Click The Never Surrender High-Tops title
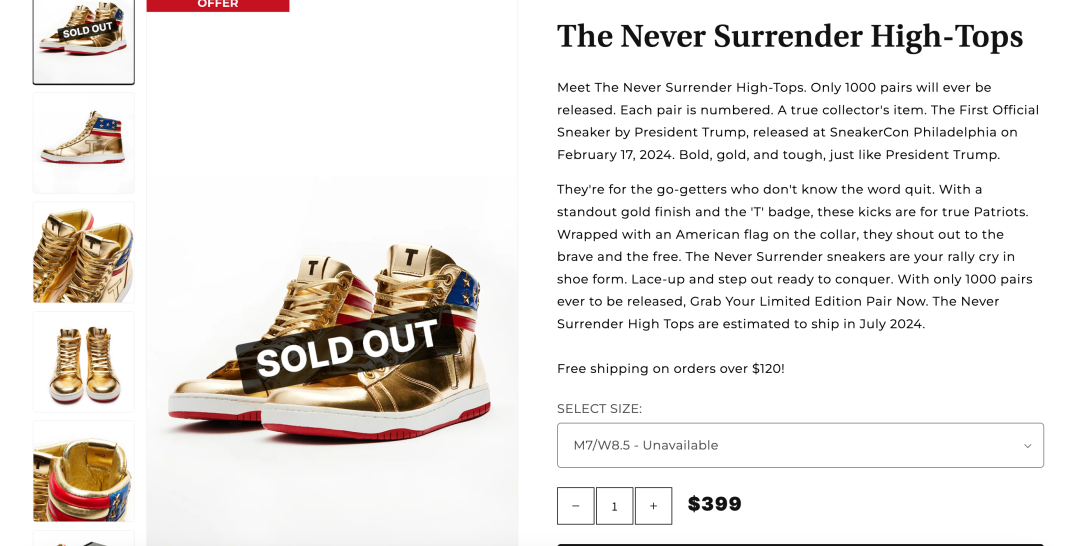The height and width of the screenshot is (546, 1080). pos(789,36)
